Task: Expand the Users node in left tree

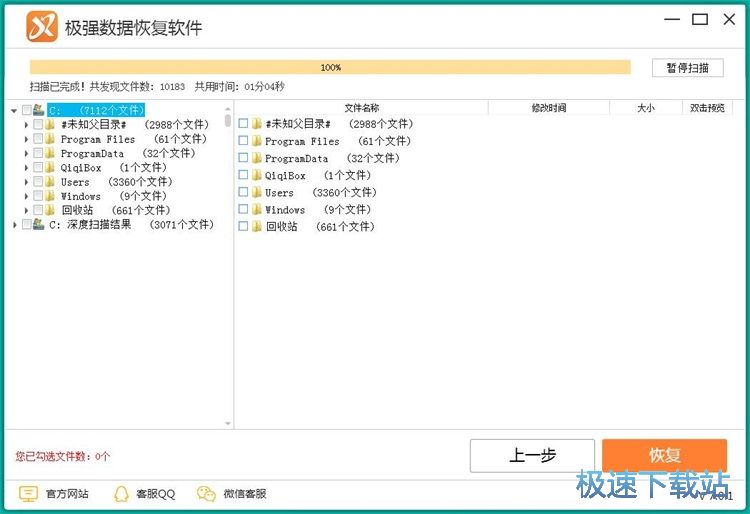Action: coord(26,183)
